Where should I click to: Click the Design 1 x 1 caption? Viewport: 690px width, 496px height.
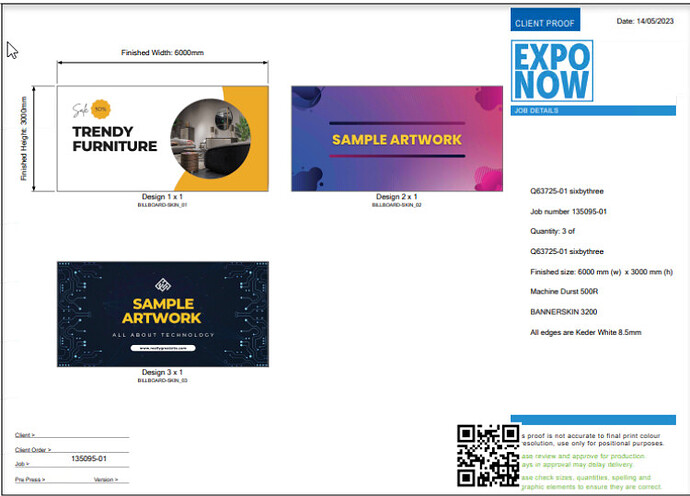(x=162, y=197)
